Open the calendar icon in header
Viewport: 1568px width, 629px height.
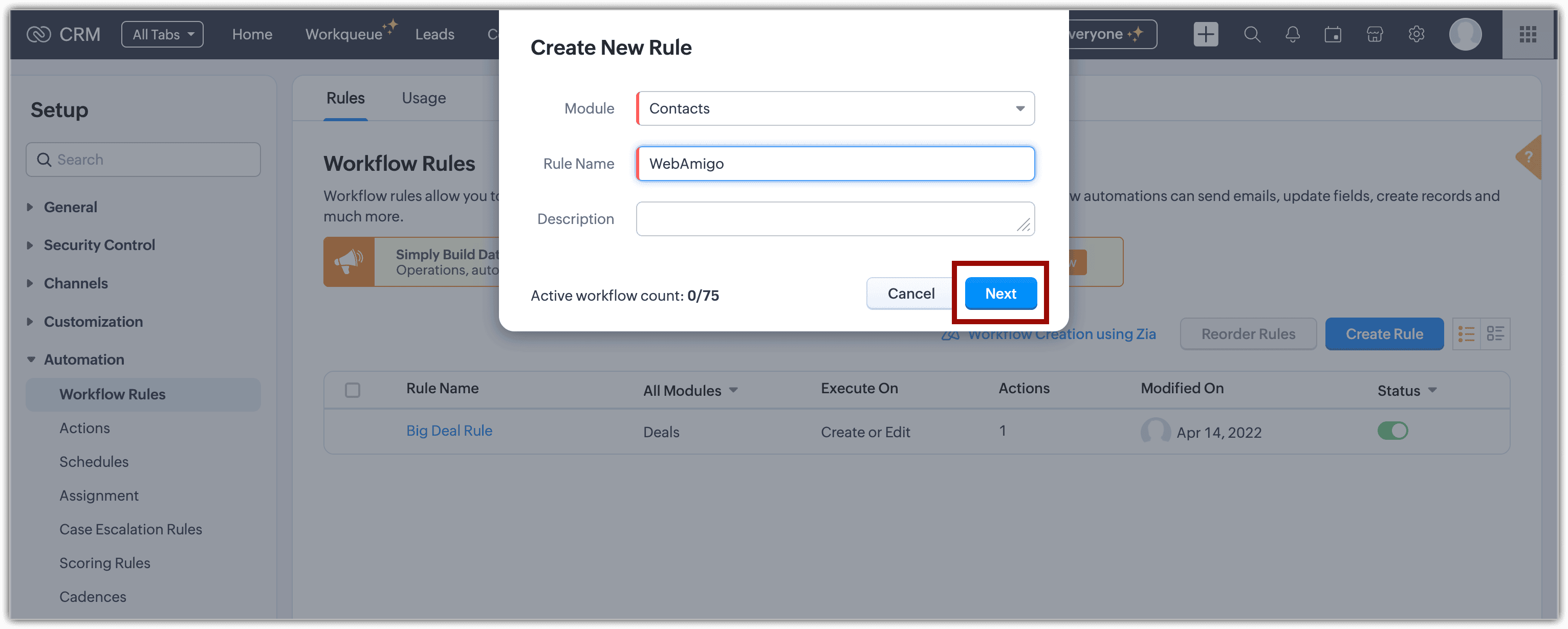[1333, 34]
